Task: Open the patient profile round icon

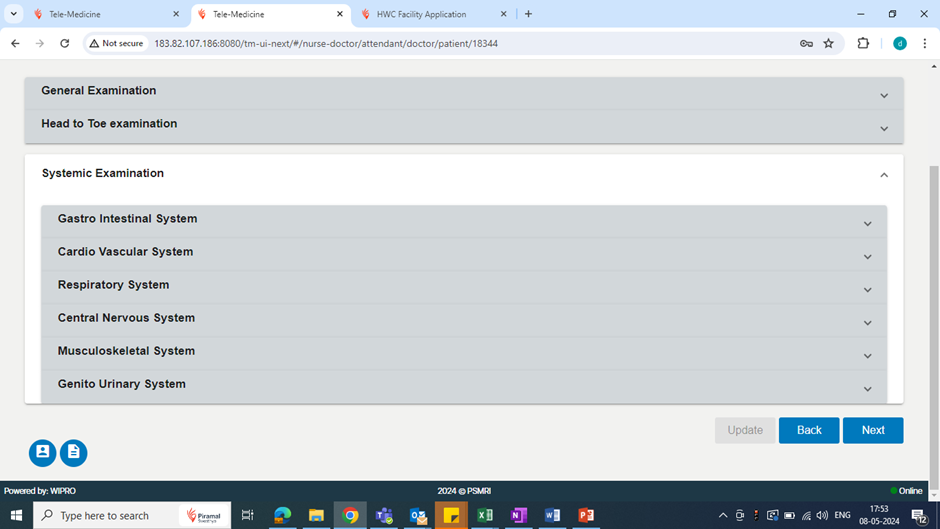Action: coord(43,452)
